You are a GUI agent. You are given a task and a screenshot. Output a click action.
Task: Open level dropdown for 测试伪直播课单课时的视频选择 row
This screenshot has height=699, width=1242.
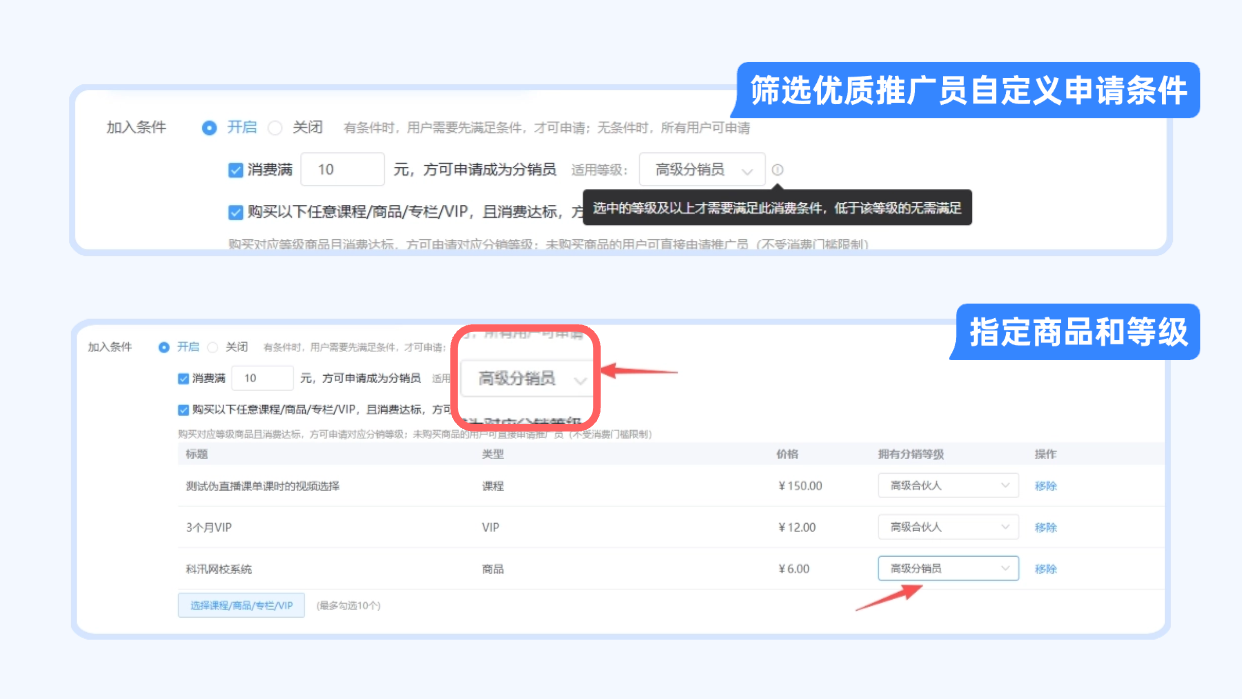click(x=948, y=486)
